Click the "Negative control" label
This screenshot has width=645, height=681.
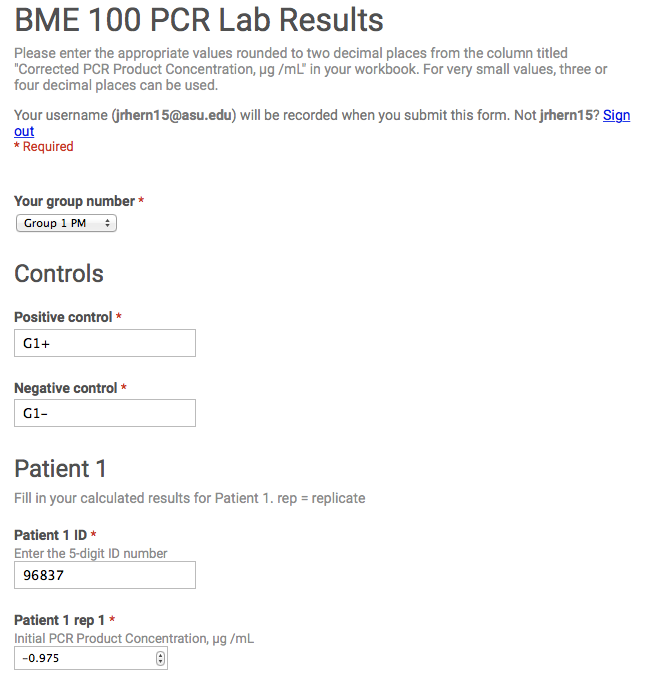pos(66,387)
